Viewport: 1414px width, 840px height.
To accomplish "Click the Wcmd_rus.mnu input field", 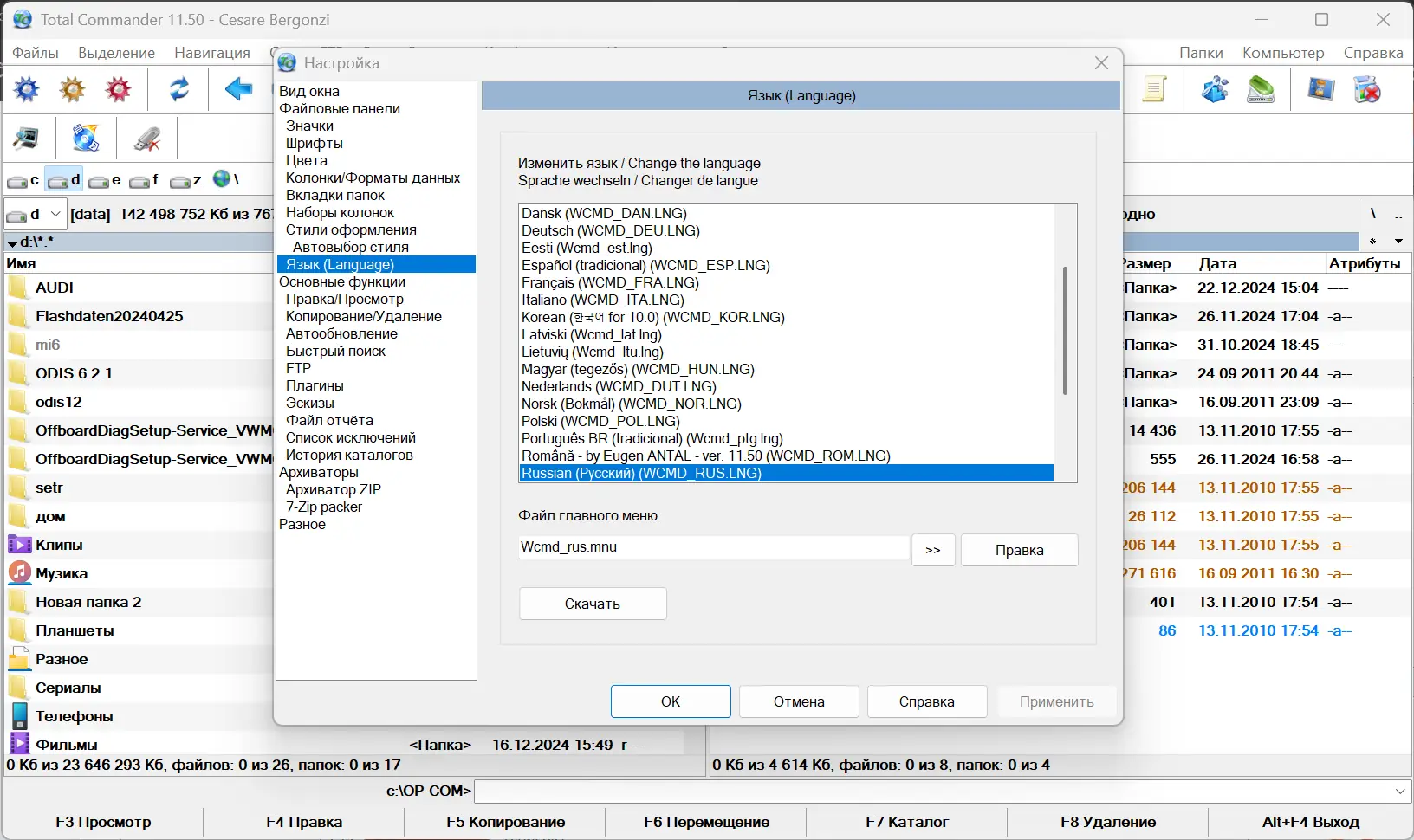I will click(710, 547).
